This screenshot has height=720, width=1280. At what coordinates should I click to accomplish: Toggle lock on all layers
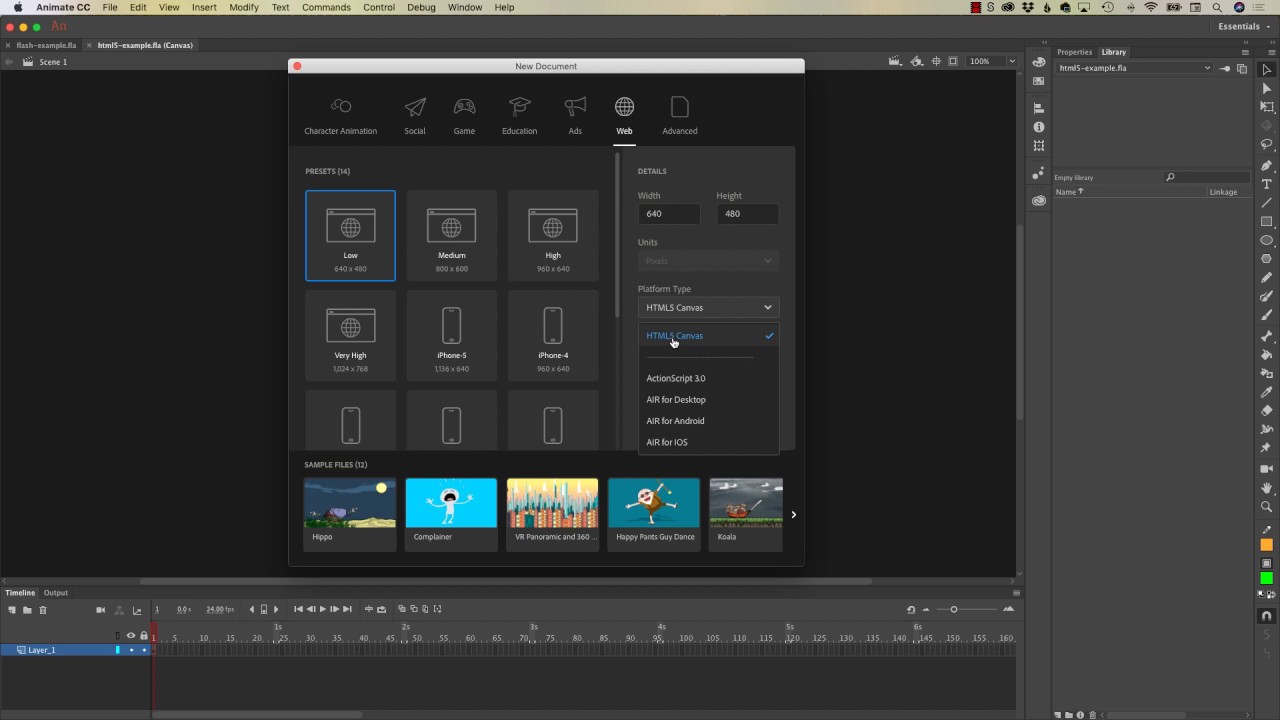[144, 635]
